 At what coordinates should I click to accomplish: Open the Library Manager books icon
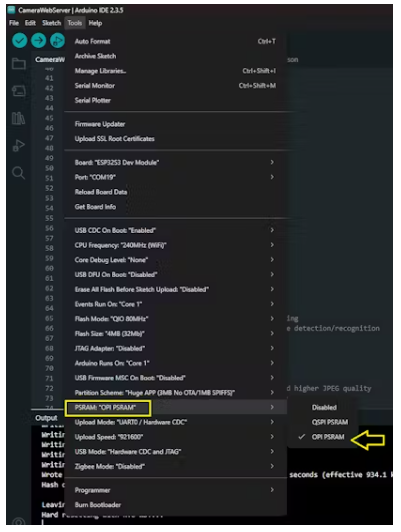tap(18, 118)
